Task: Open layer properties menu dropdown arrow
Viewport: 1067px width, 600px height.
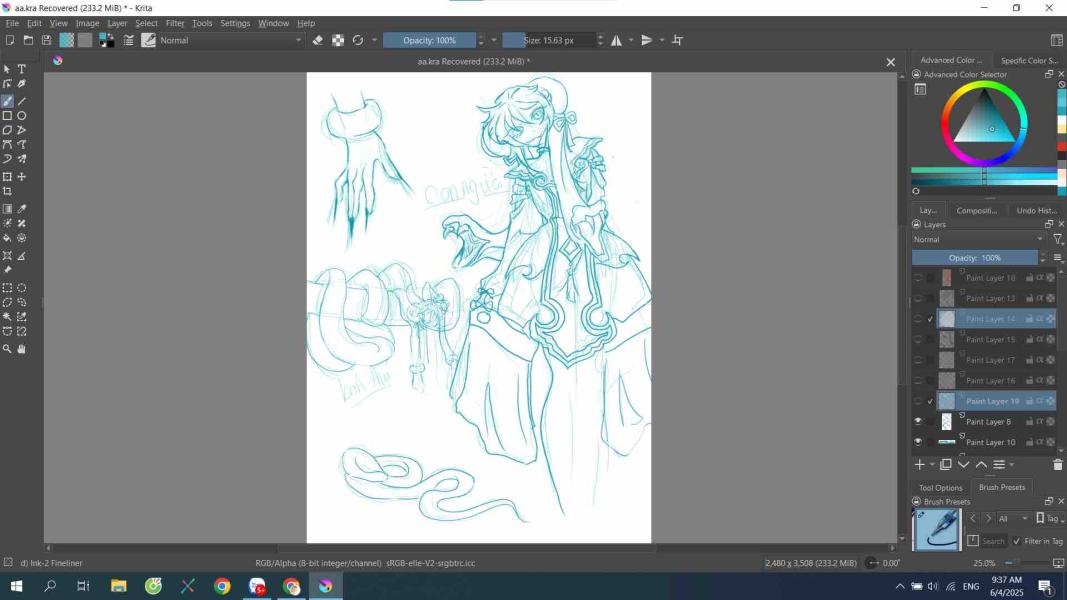Action: pos(1012,465)
